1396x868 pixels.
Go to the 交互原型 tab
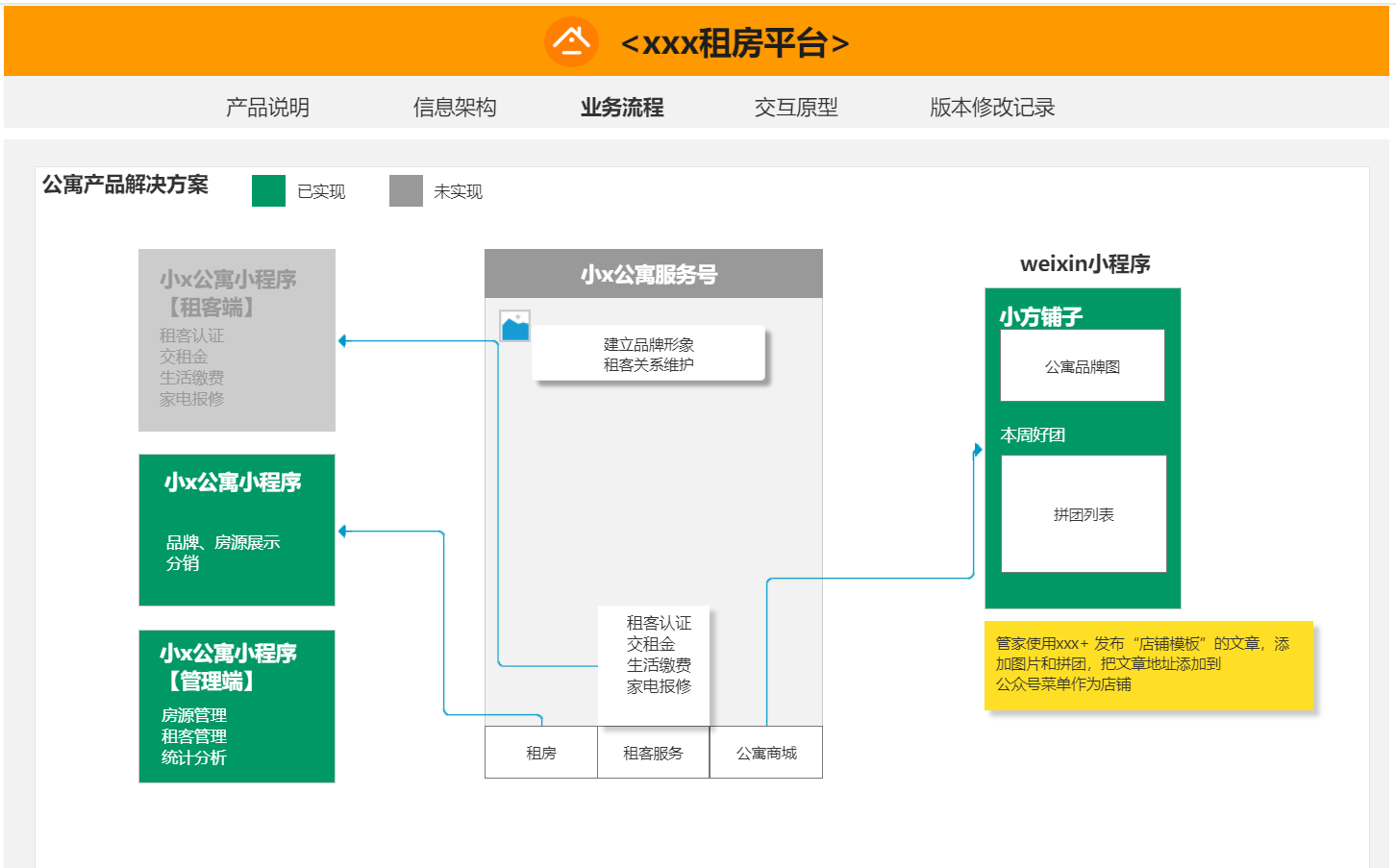pyautogui.click(x=796, y=107)
